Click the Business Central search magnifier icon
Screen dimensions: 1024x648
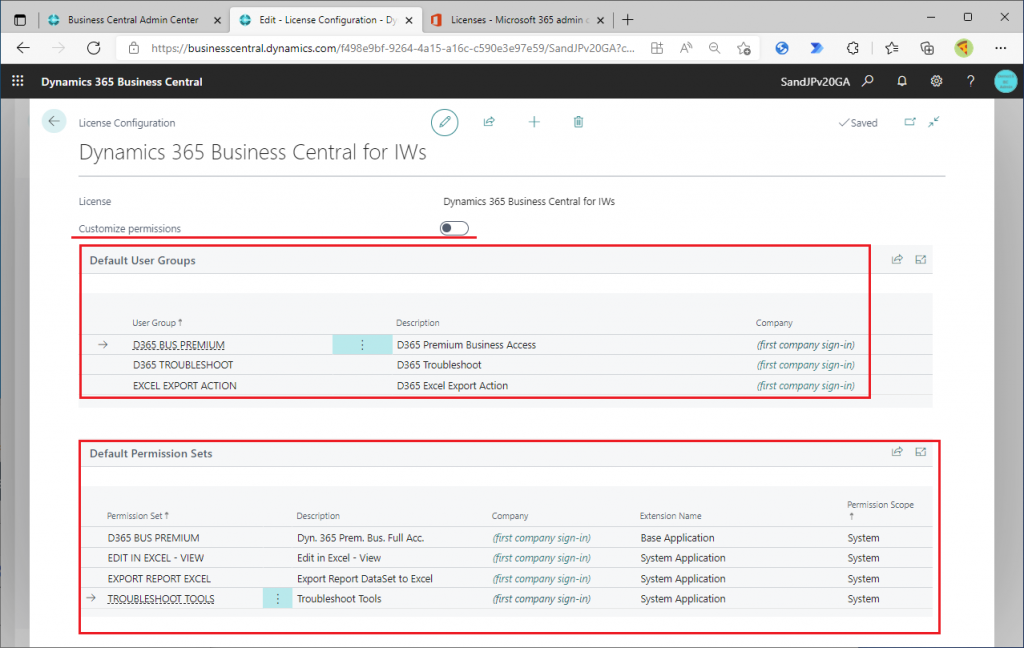click(868, 81)
